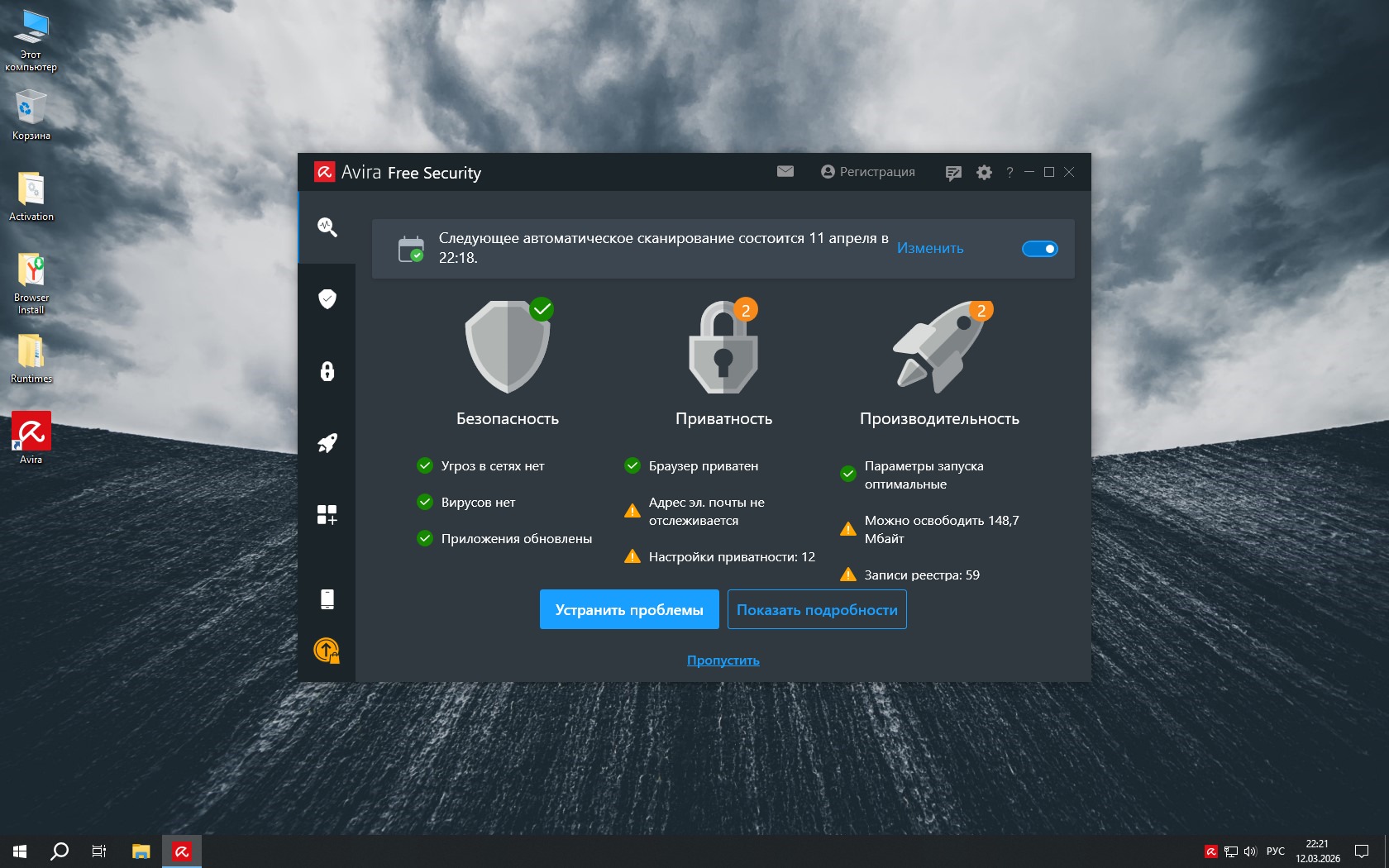Image resolution: width=1389 pixels, height=868 pixels.
Task: Disable the automatic scan toggle
Action: pyautogui.click(x=1039, y=249)
